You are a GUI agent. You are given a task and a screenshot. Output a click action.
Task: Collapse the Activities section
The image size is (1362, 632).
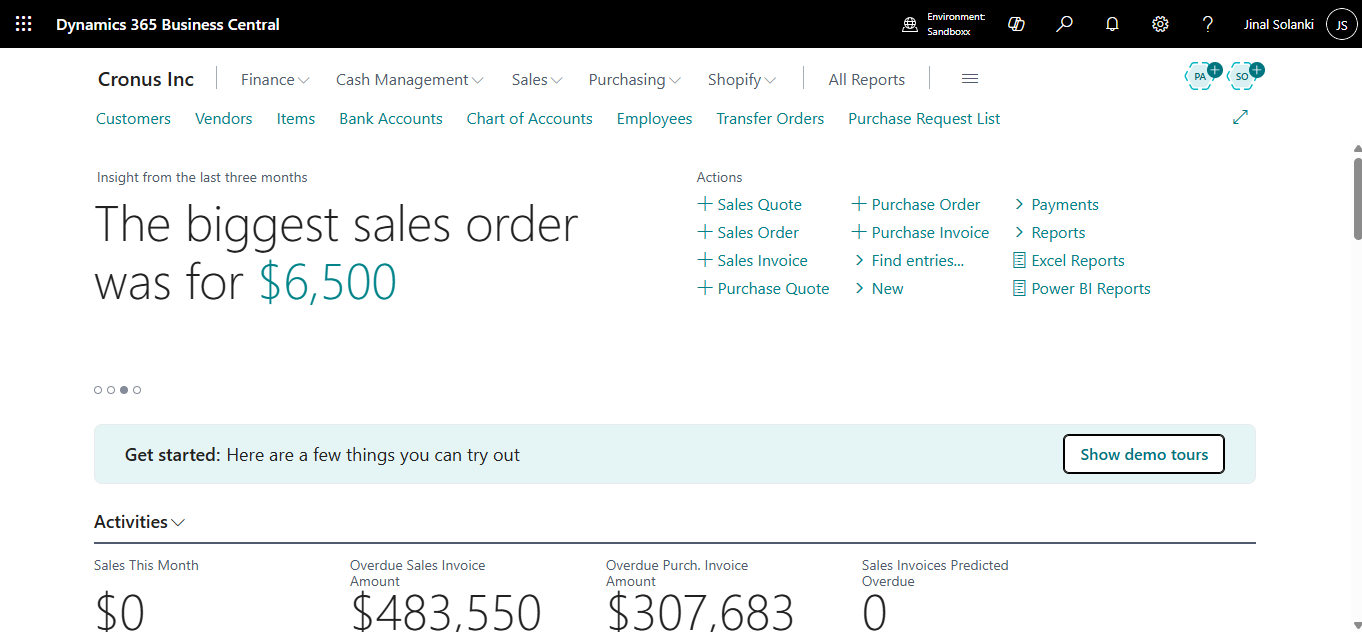click(178, 521)
